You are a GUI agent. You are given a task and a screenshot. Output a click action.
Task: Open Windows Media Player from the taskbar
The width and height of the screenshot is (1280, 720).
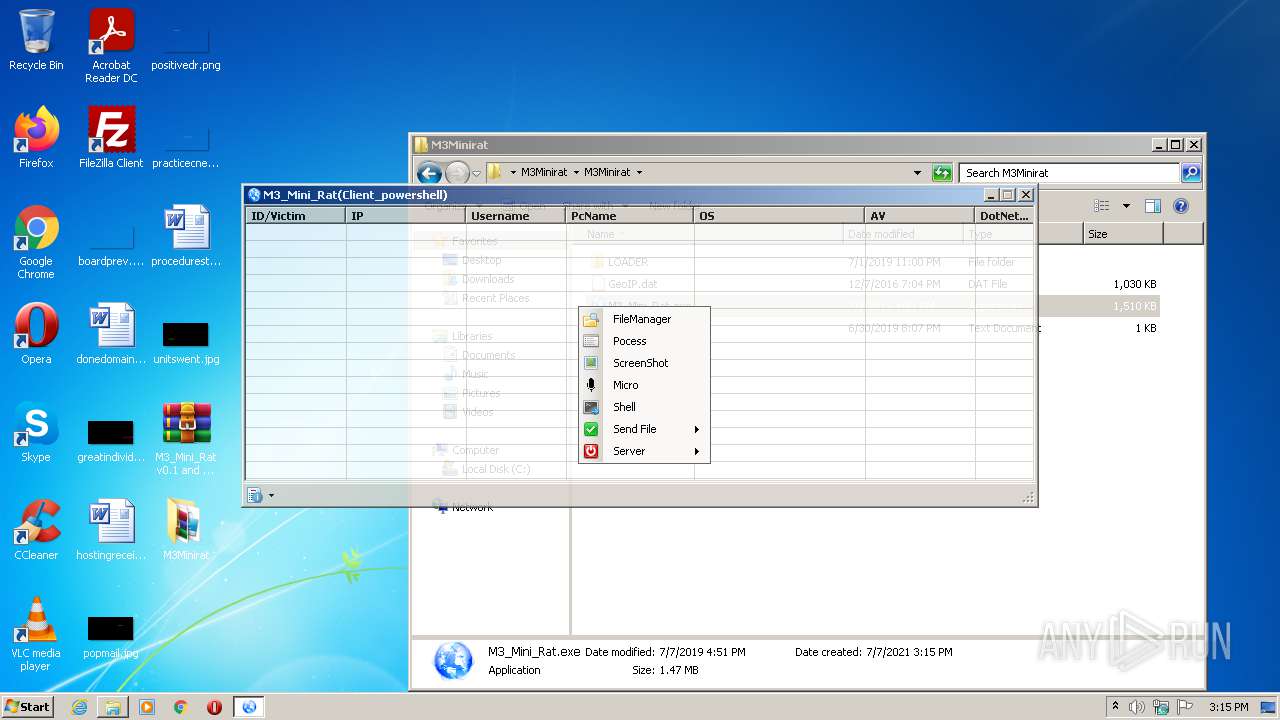(147, 707)
